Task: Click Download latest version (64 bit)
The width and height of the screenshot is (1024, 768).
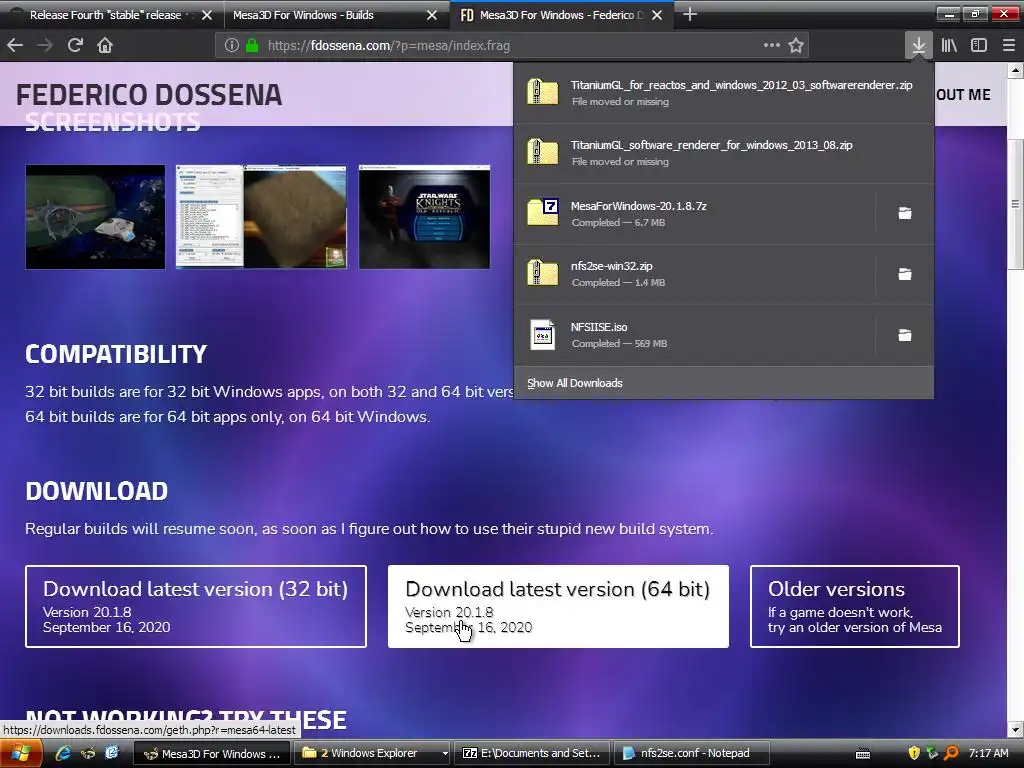Action: tap(558, 607)
